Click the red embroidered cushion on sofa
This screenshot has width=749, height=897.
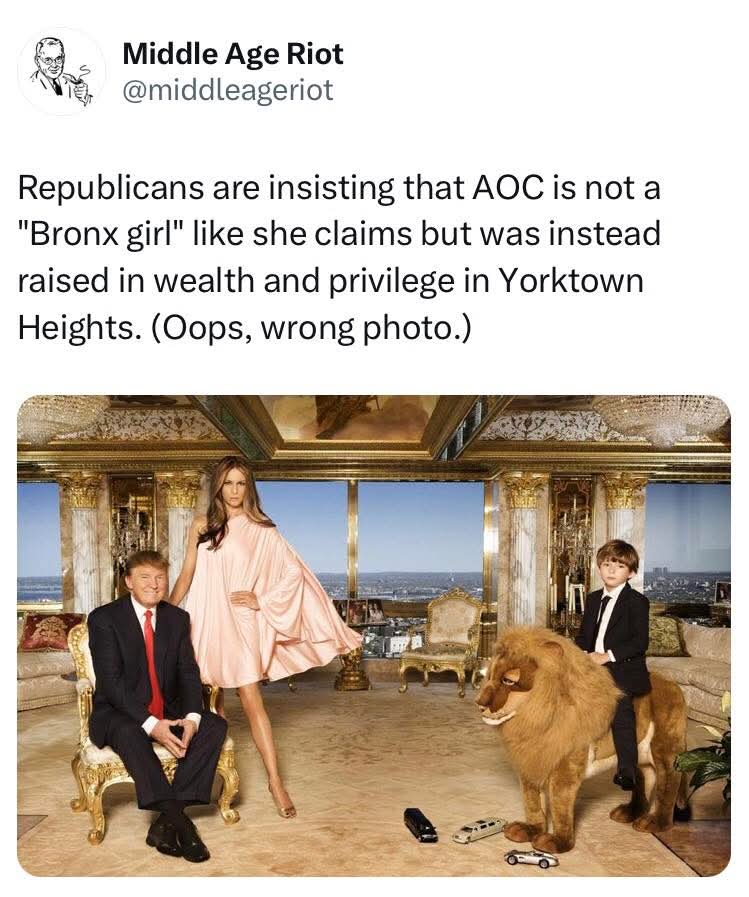tap(50, 630)
